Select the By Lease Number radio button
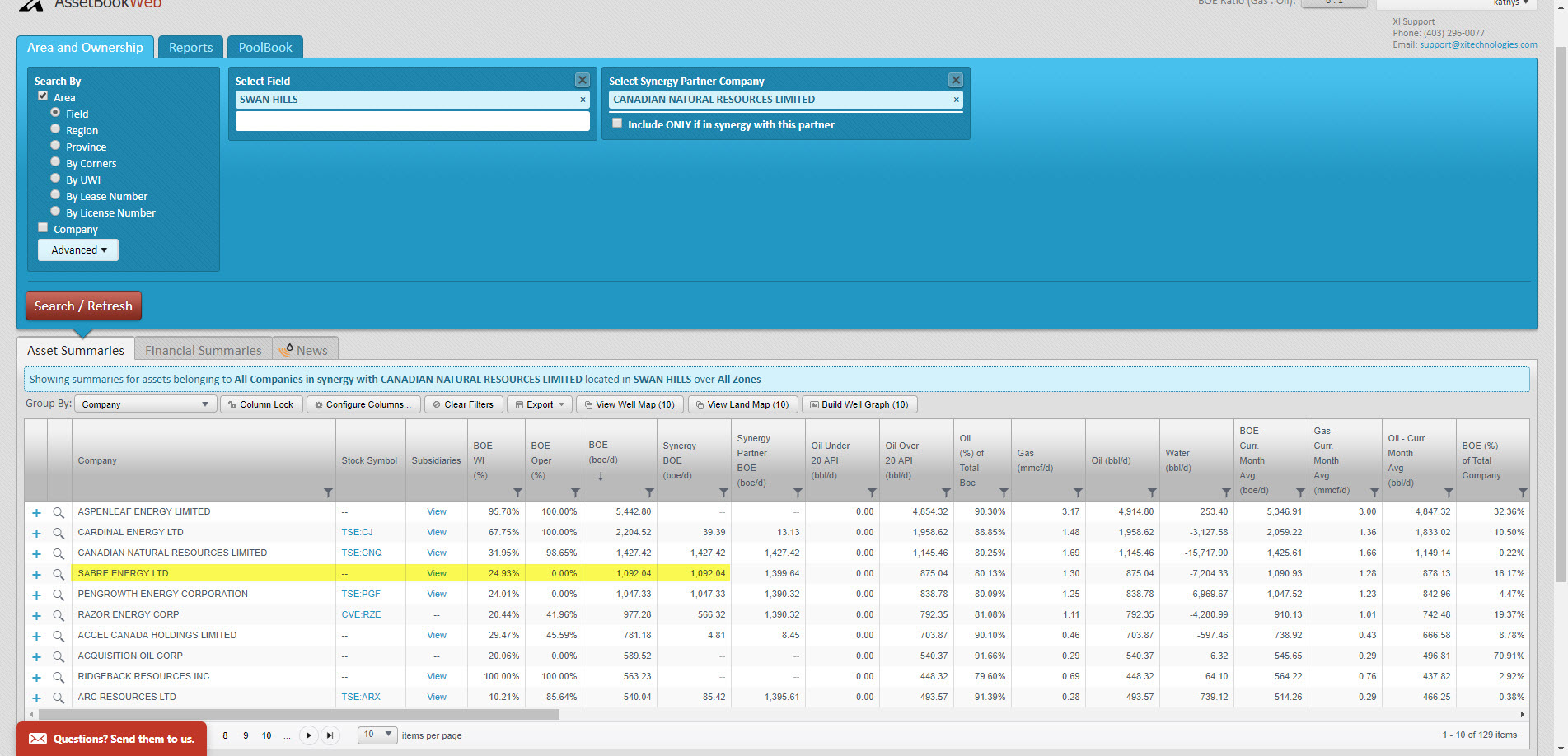Screen dimensions: 1568x756 [55, 195]
